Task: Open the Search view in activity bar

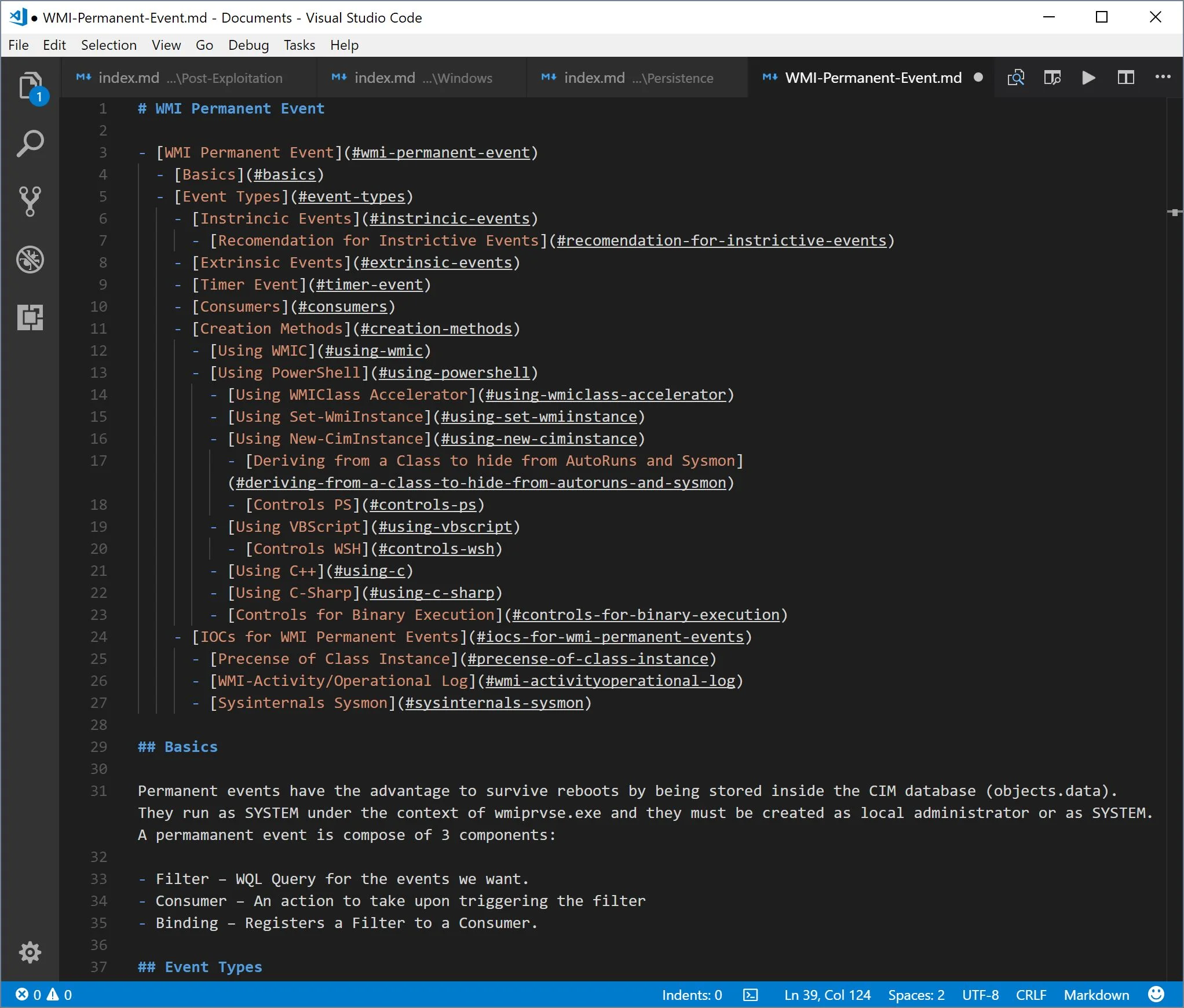Action: [x=30, y=144]
